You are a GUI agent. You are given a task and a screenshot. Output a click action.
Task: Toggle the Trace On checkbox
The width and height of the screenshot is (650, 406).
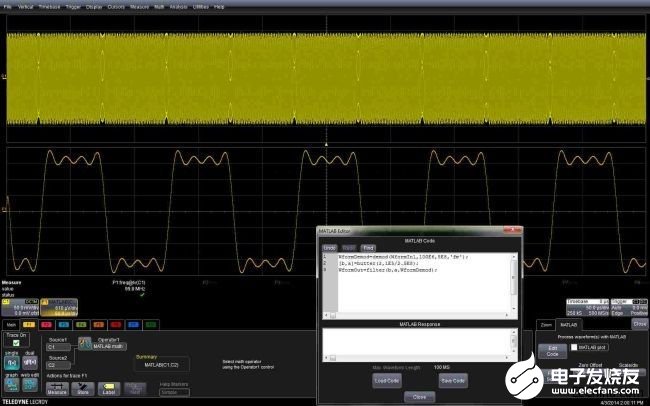(16, 343)
